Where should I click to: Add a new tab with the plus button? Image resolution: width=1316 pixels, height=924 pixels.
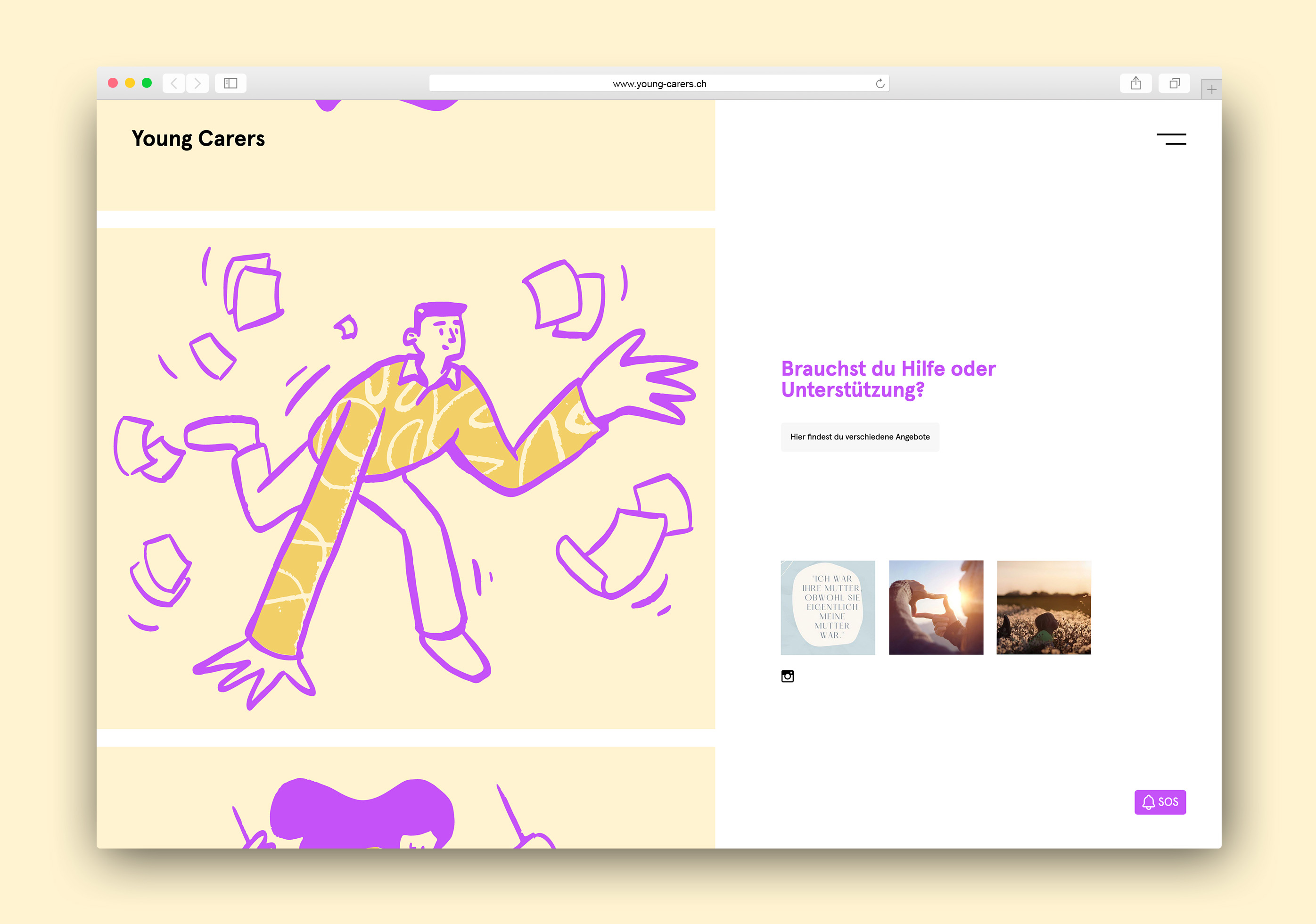pyautogui.click(x=1211, y=90)
